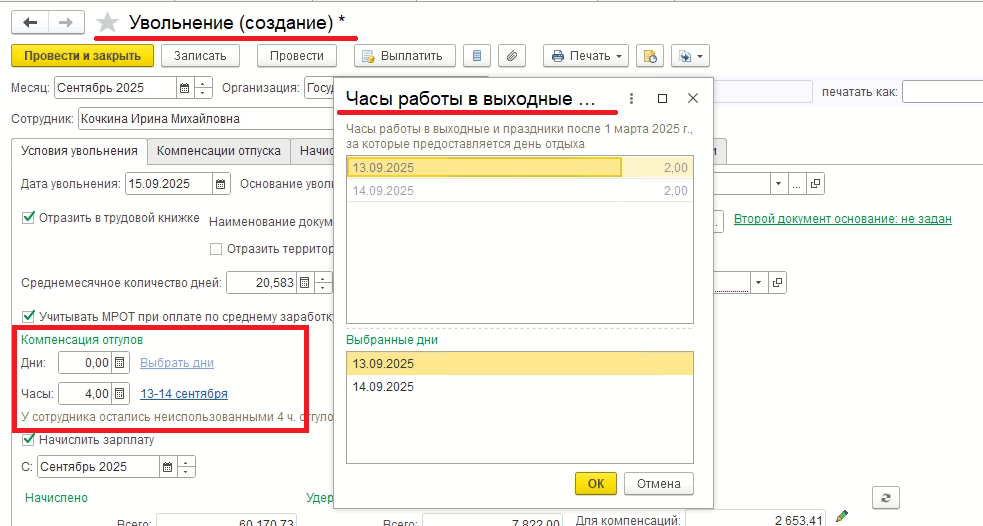Open linked item via icon right of Основание field

815,184
